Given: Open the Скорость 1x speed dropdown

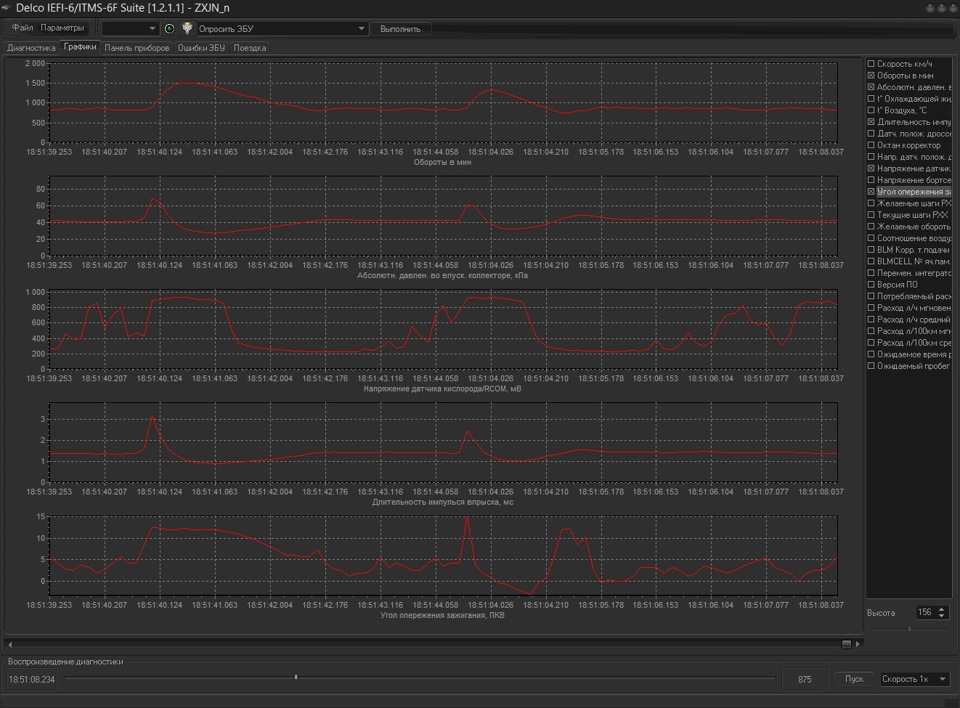Looking at the screenshot, I should [914, 679].
